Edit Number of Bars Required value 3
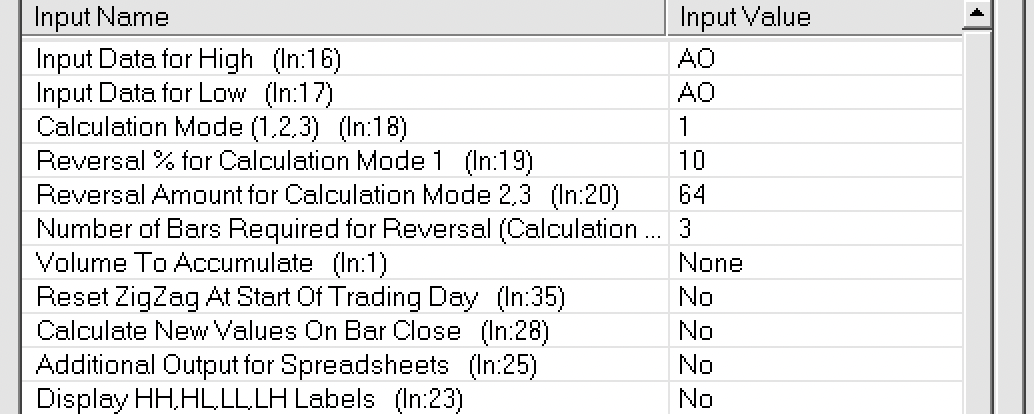The width and height of the screenshot is (1034, 414). click(x=685, y=229)
